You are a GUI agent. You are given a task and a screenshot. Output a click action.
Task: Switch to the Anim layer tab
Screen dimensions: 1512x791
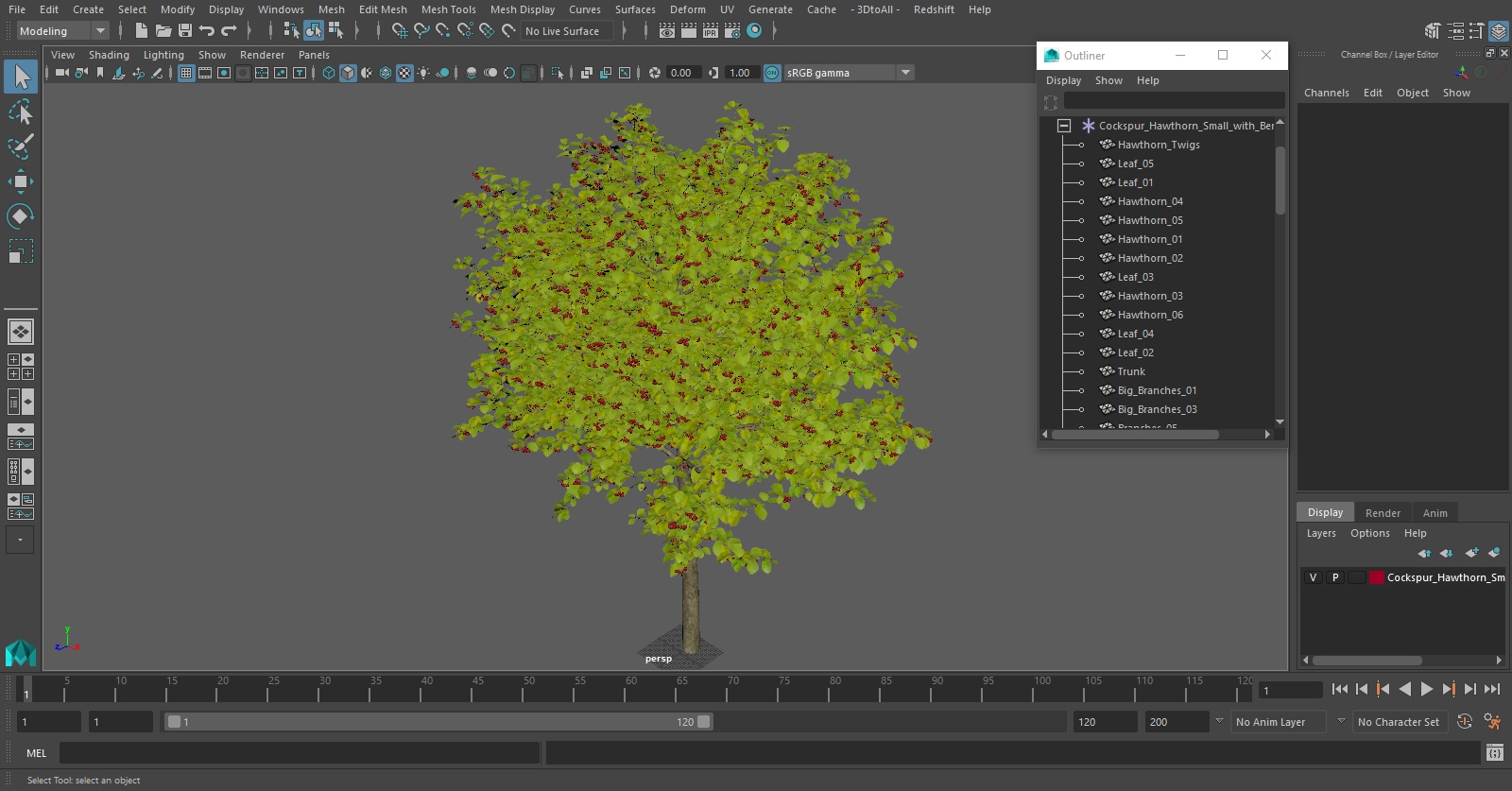[x=1435, y=513]
